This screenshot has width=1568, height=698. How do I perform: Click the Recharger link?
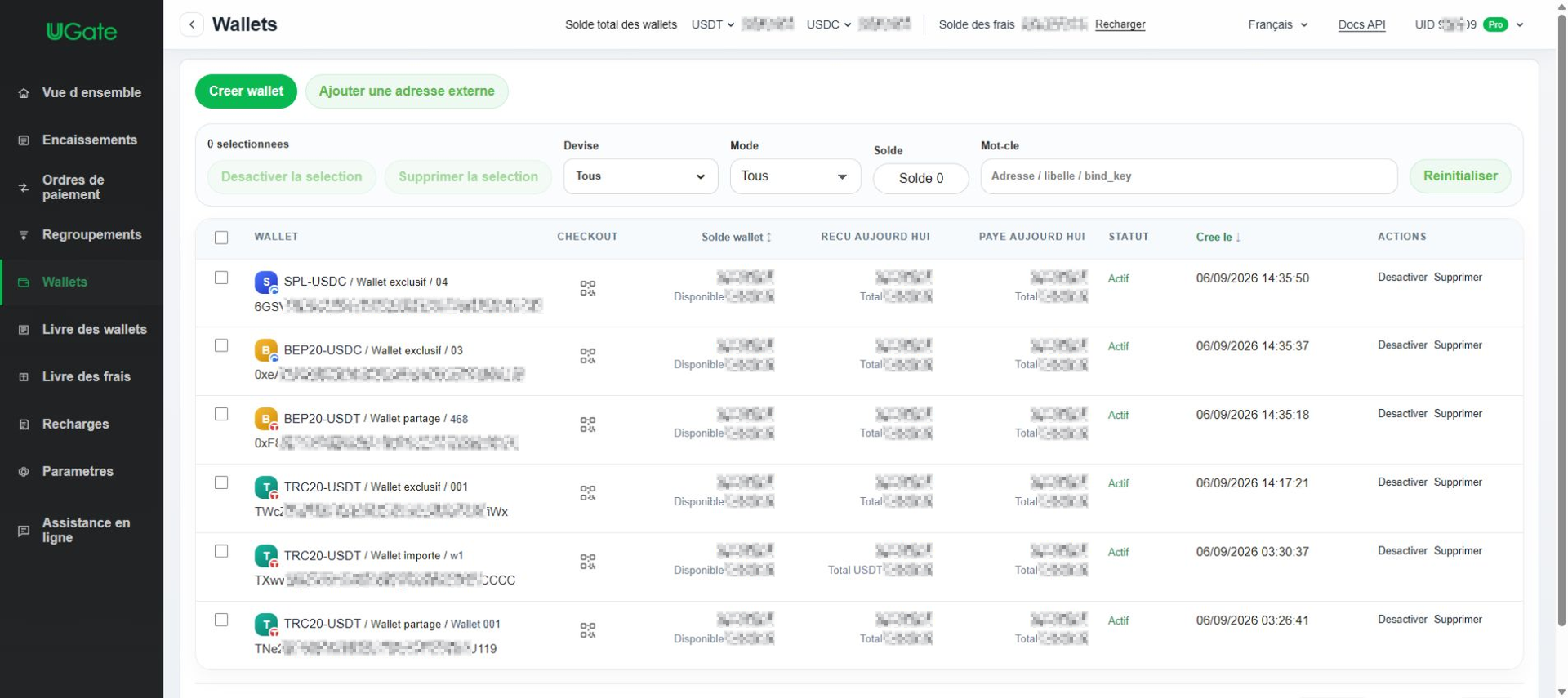pos(1120,24)
